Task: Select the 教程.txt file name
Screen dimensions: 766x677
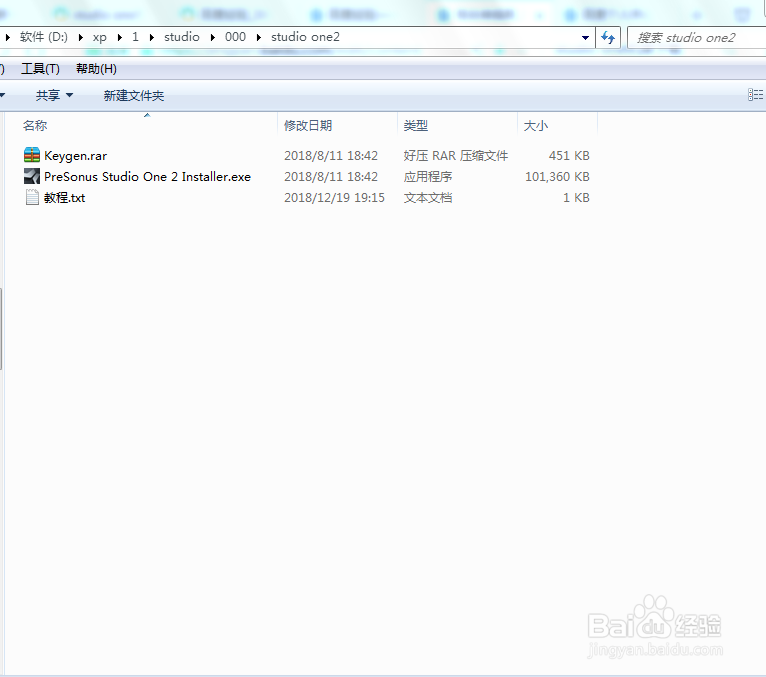Action: [x=64, y=198]
